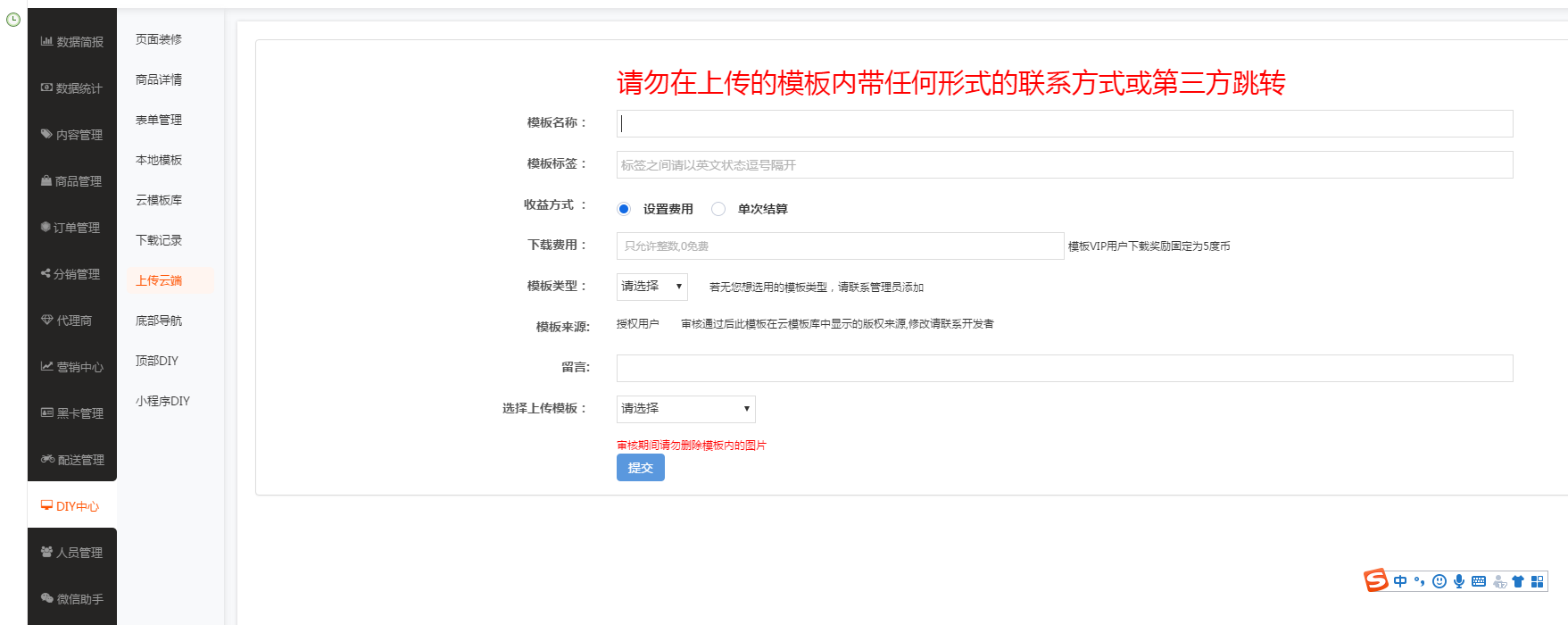This screenshot has width=1568, height=625.
Task: Open 云模板库 in the submenu
Action: point(159,200)
